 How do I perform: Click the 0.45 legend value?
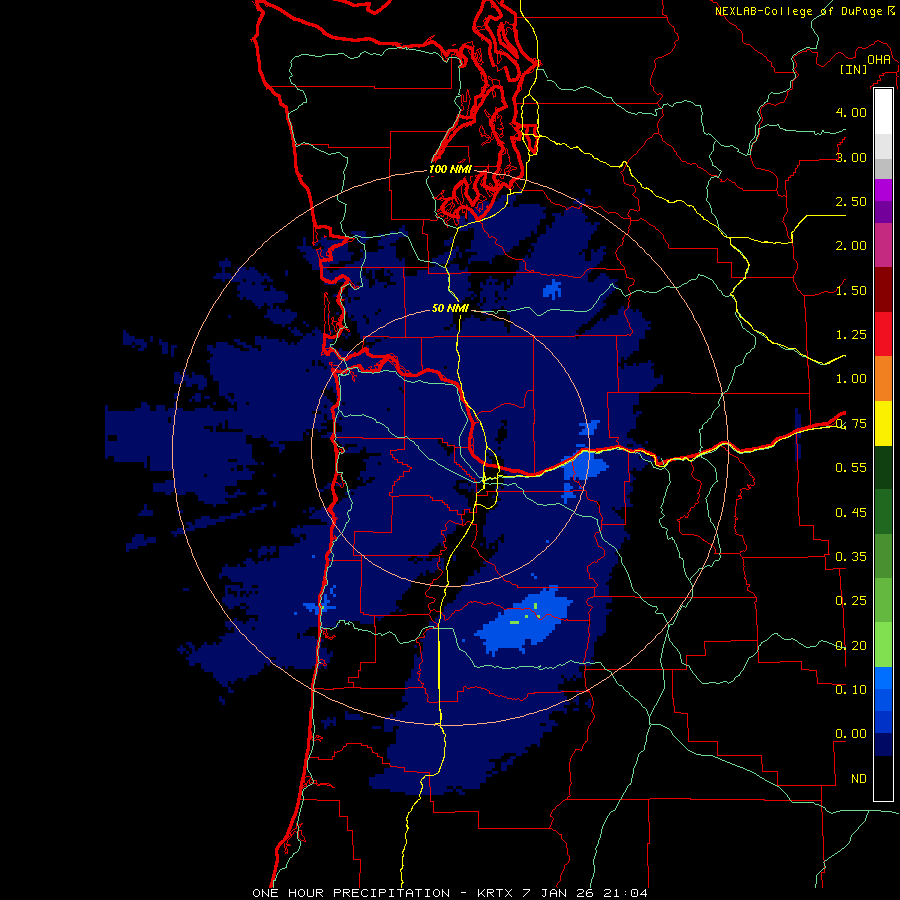(x=851, y=512)
